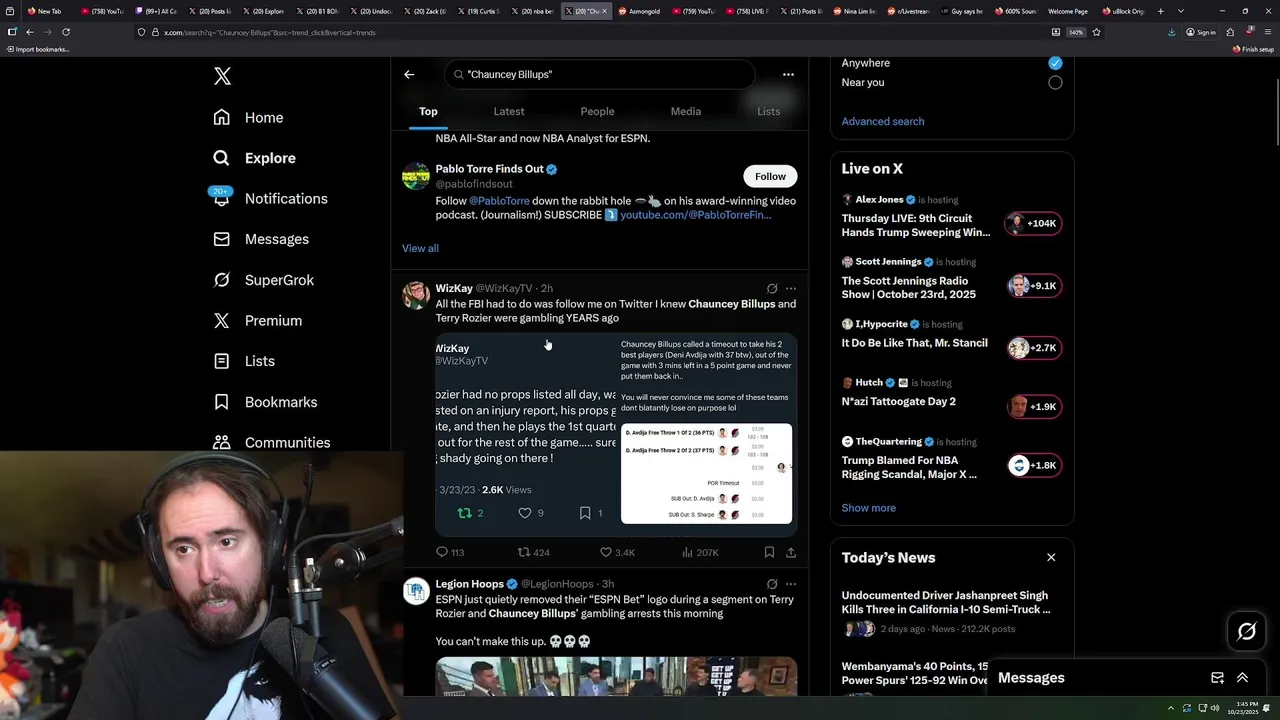This screenshot has width=1280, height=720.
Task: Open youtube.com PabloTorreFin link
Action: (x=695, y=215)
